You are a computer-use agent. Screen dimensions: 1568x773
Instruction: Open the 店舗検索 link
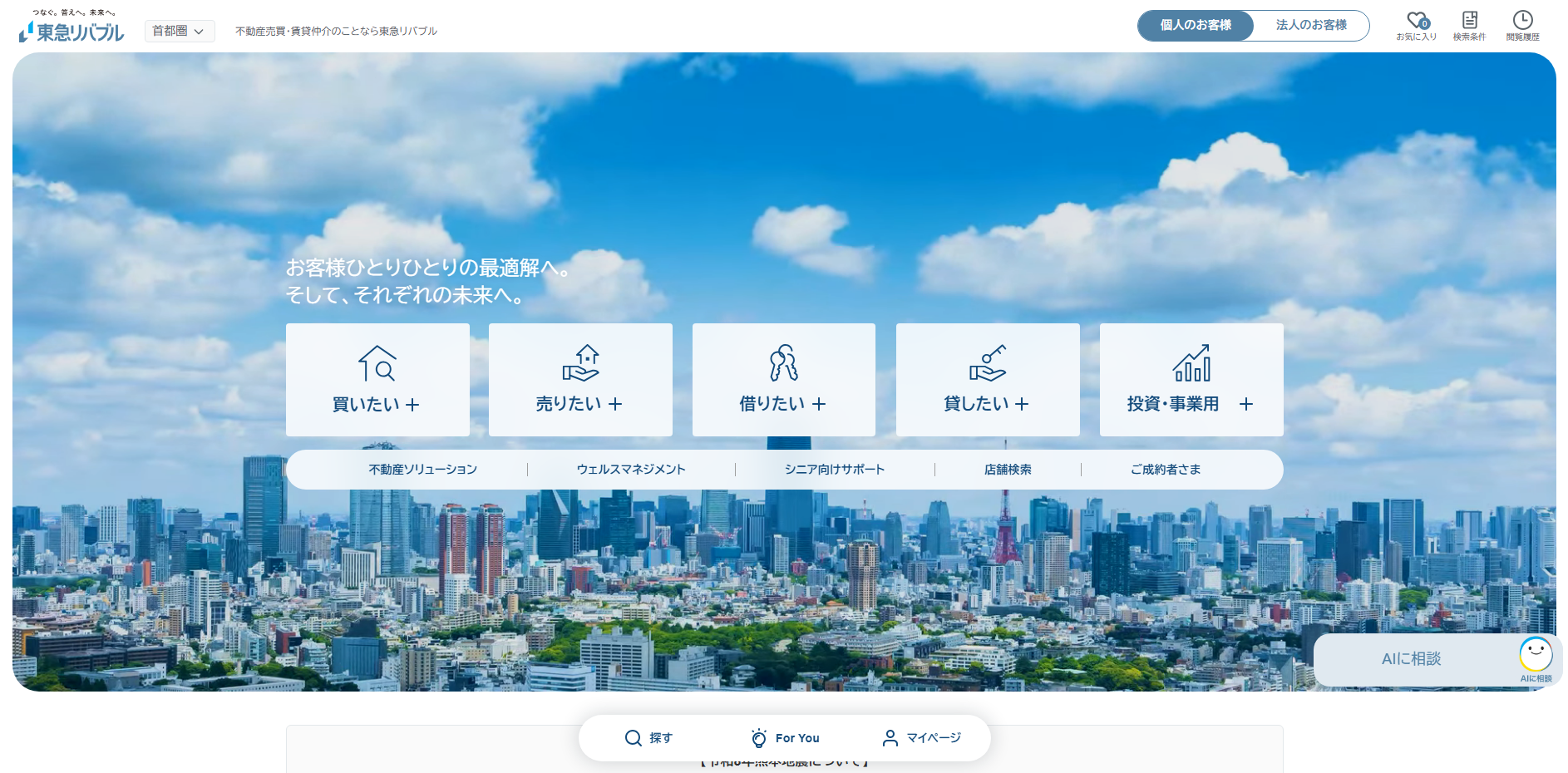tap(1008, 470)
